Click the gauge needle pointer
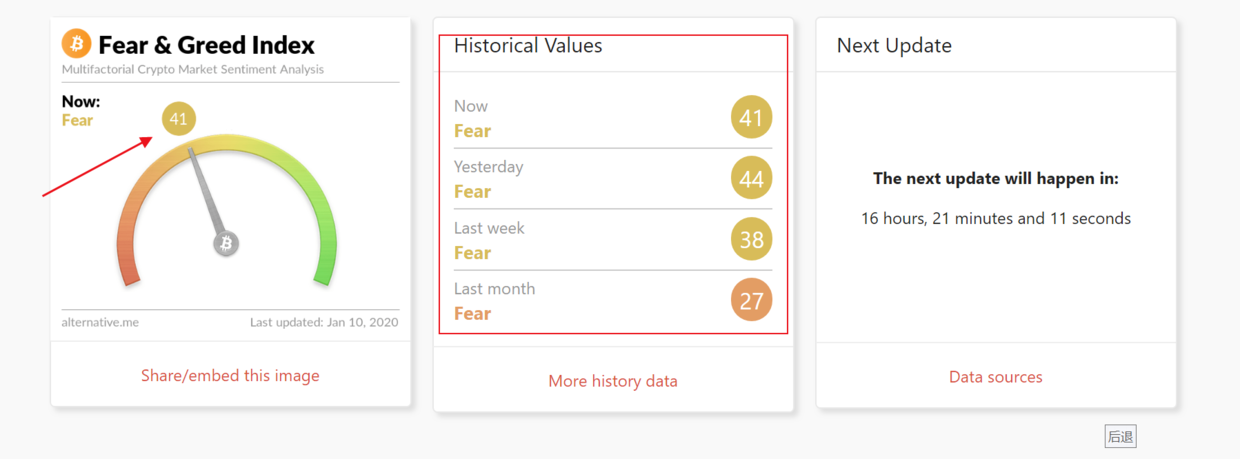The width and height of the screenshot is (1240, 459). point(208,192)
